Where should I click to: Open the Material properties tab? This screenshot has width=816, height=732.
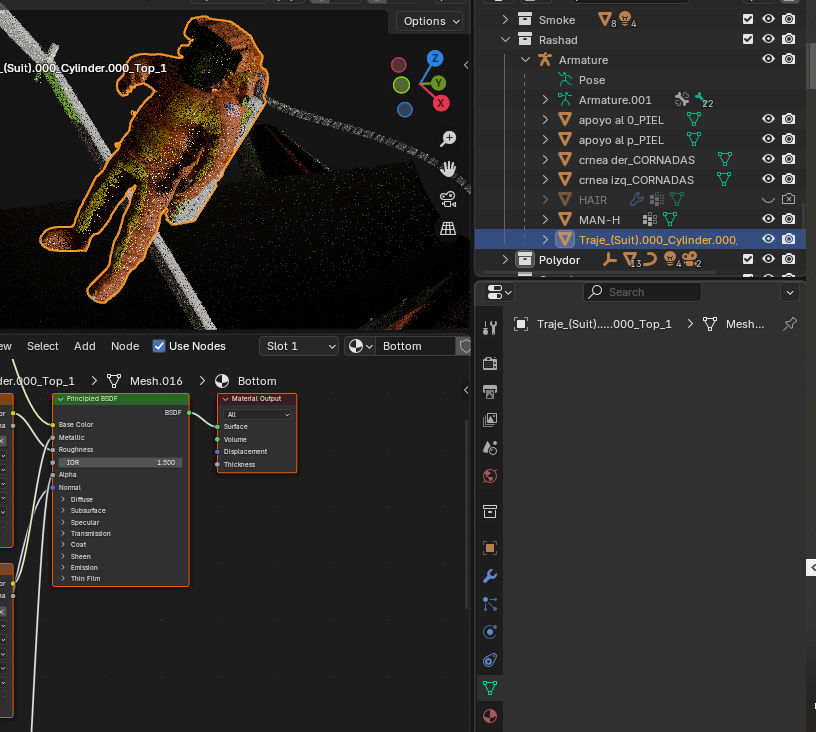tap(490, 716)
